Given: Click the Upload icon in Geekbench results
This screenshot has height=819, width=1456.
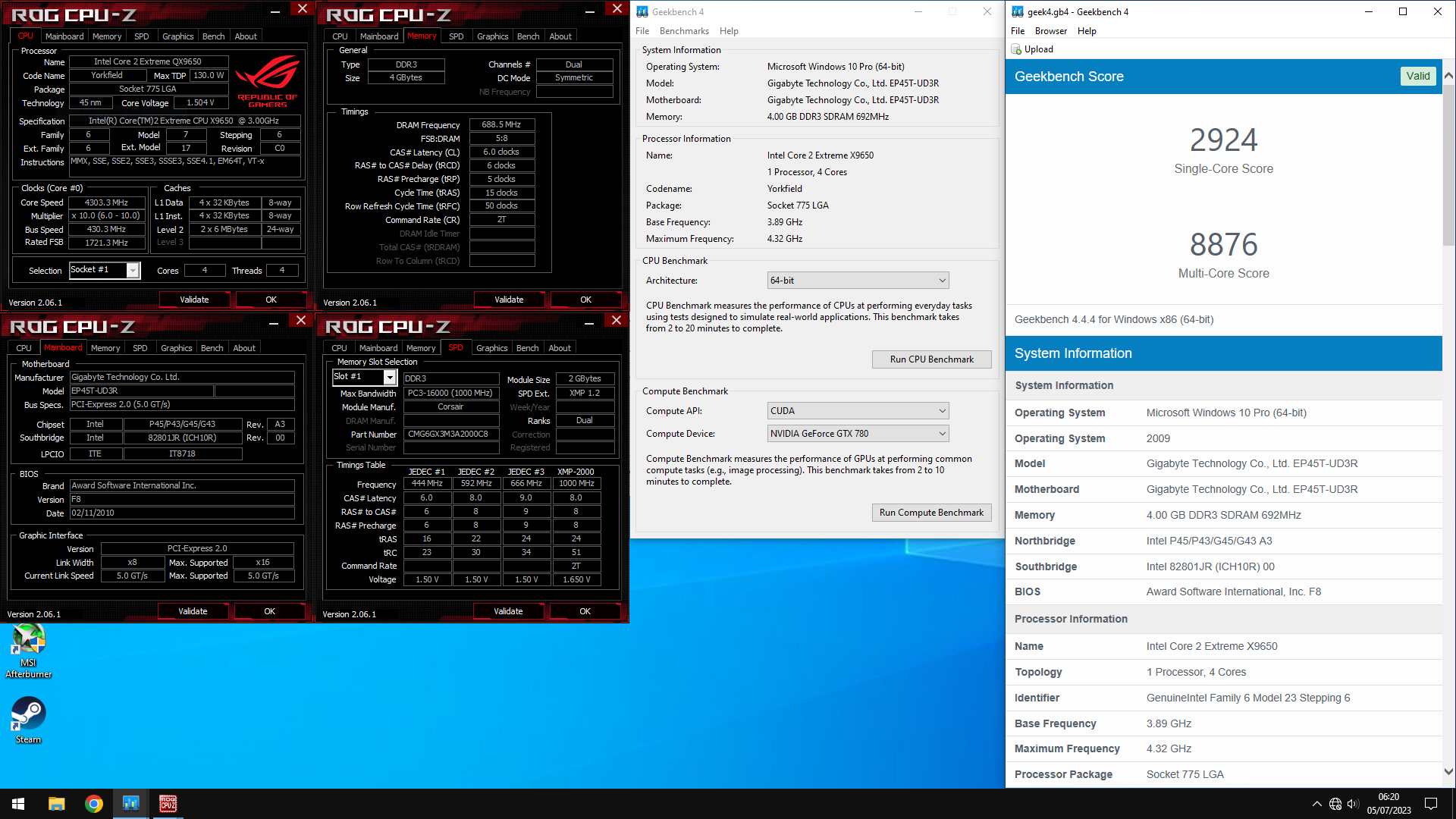Looking at the screenshot, I should pos(1016,49).
